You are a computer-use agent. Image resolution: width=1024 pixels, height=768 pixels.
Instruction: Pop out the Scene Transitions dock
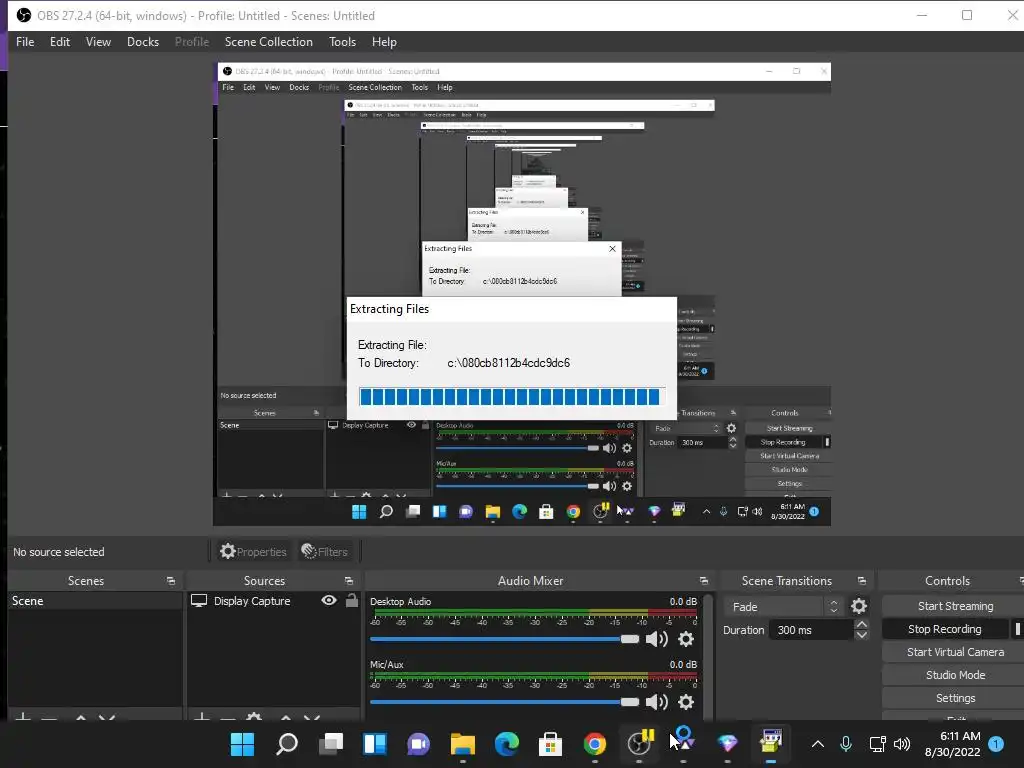pyautogui.click(x=862, y=581)
